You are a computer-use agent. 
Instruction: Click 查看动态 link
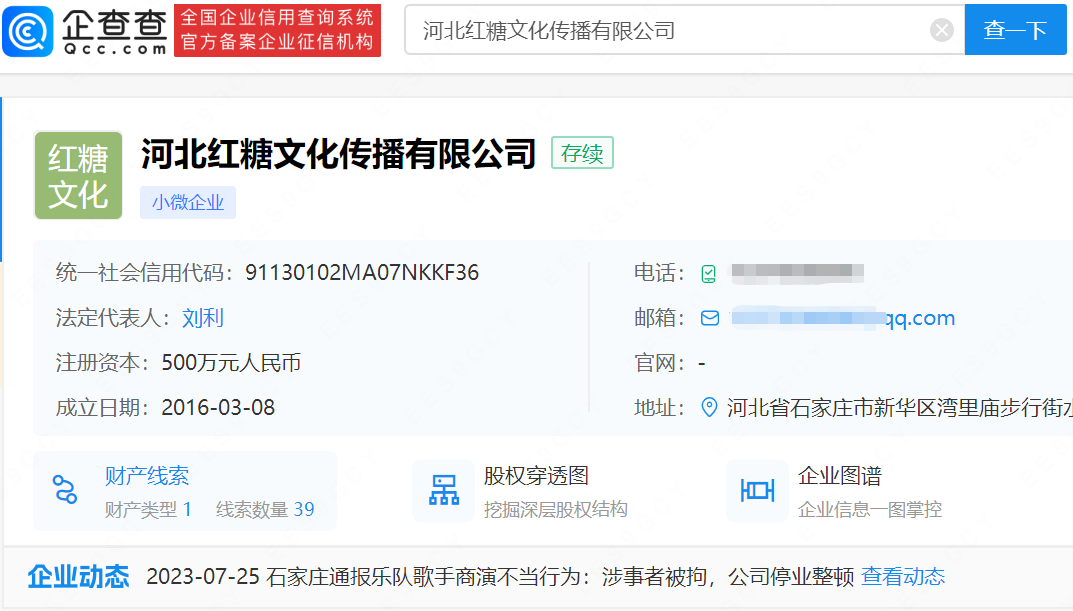[x=903, y=577]
